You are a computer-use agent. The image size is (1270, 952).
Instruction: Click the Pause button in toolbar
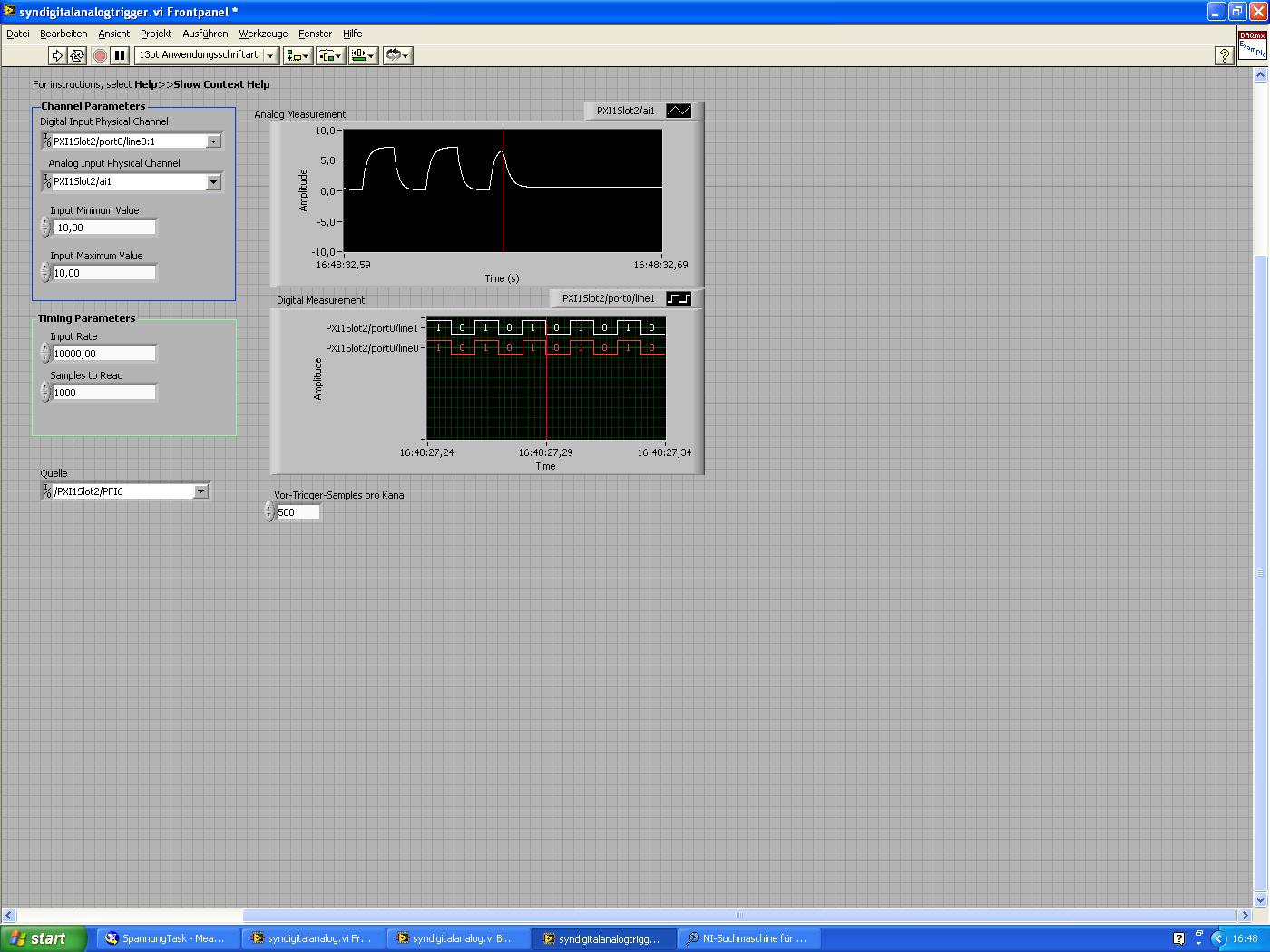pyautogui.click(x=119, y=55)
